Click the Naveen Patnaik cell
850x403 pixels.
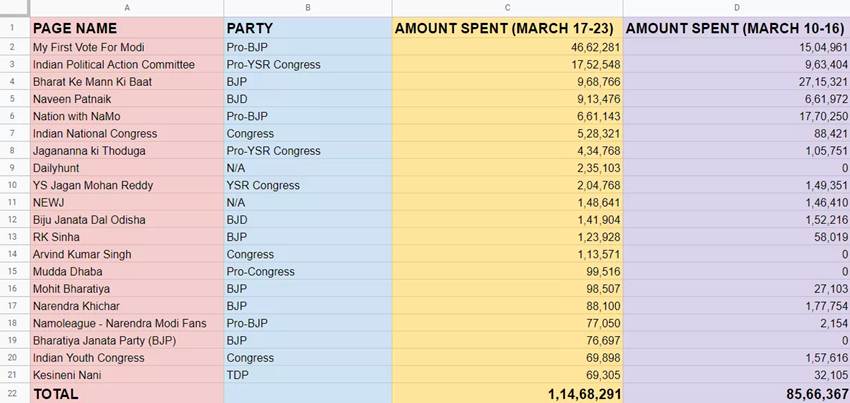tap(126, 99)
